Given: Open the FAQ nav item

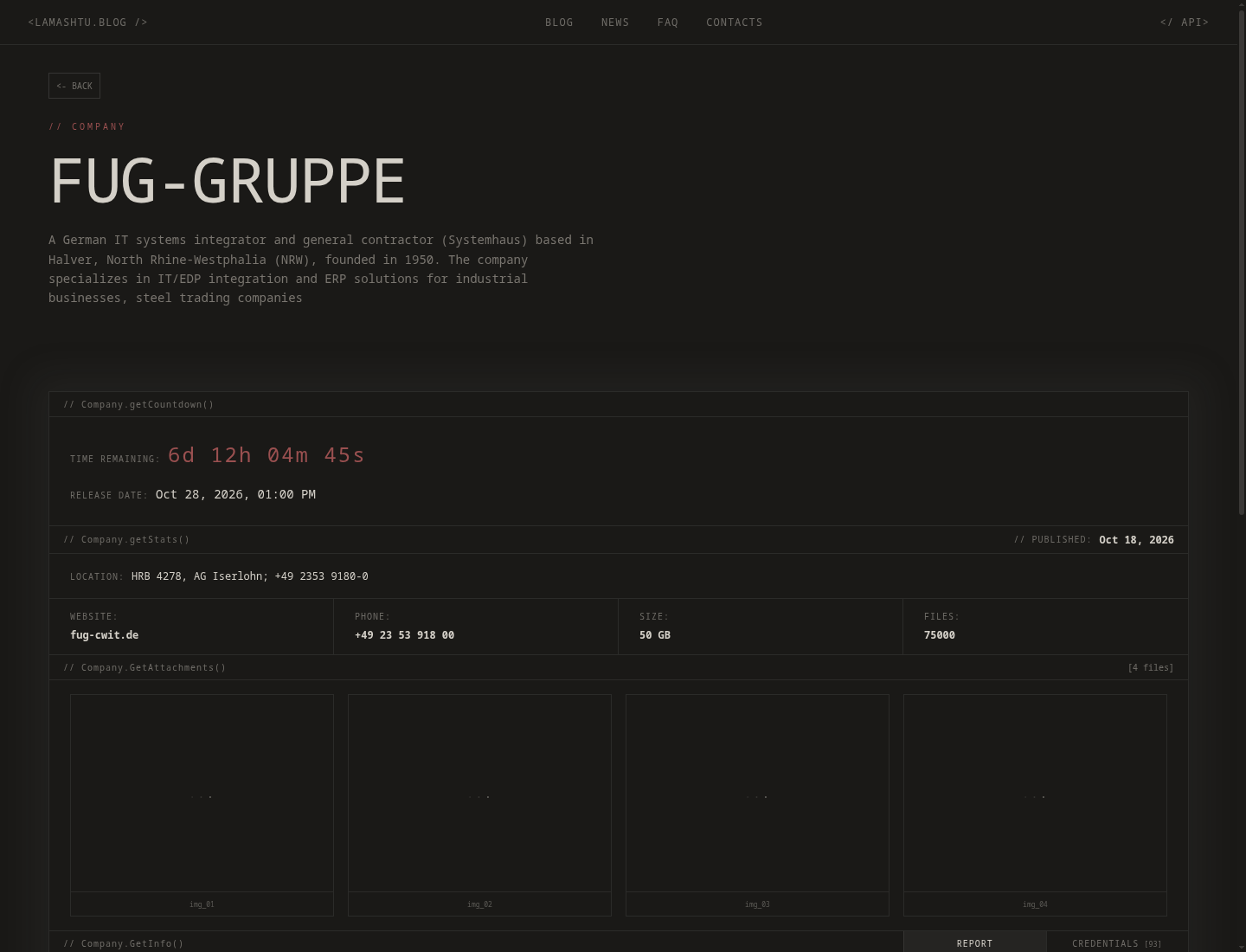Looking at the screenshot, I should click(x=668, y=23).
